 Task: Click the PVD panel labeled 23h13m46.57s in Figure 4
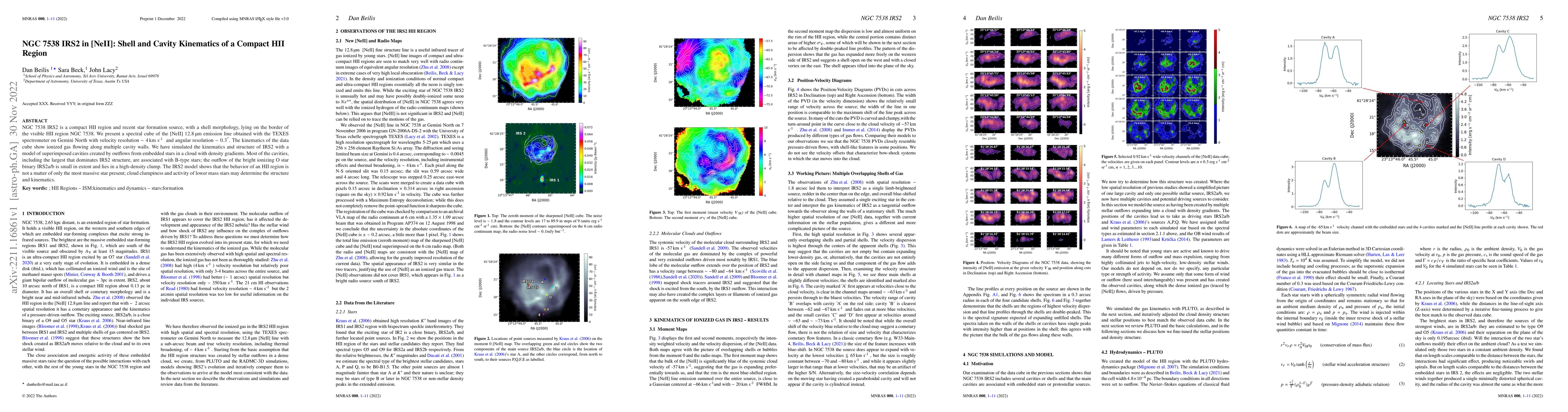990,36
